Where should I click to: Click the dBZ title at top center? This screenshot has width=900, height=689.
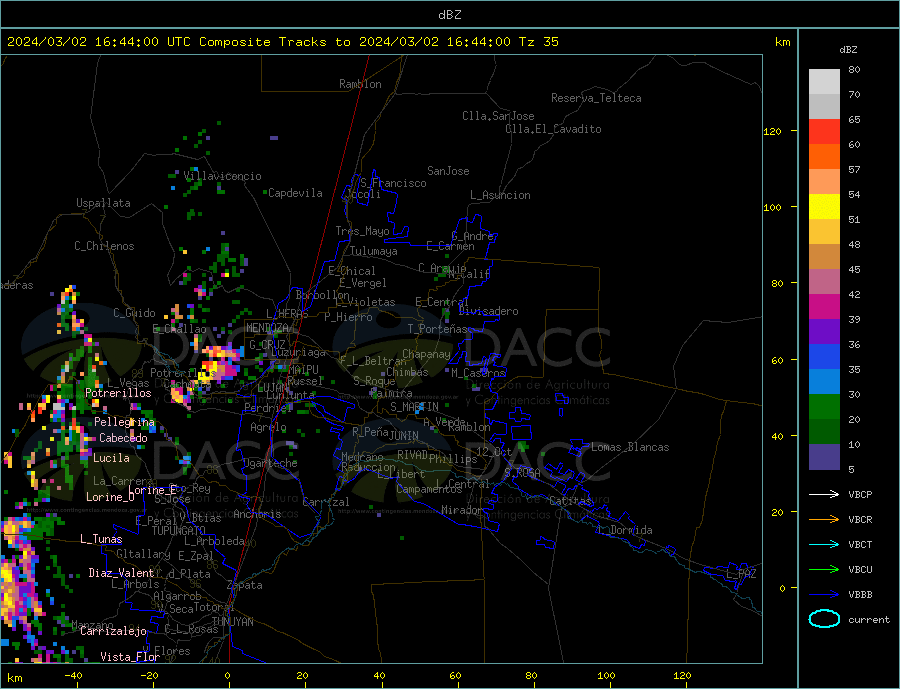(449, 15)
